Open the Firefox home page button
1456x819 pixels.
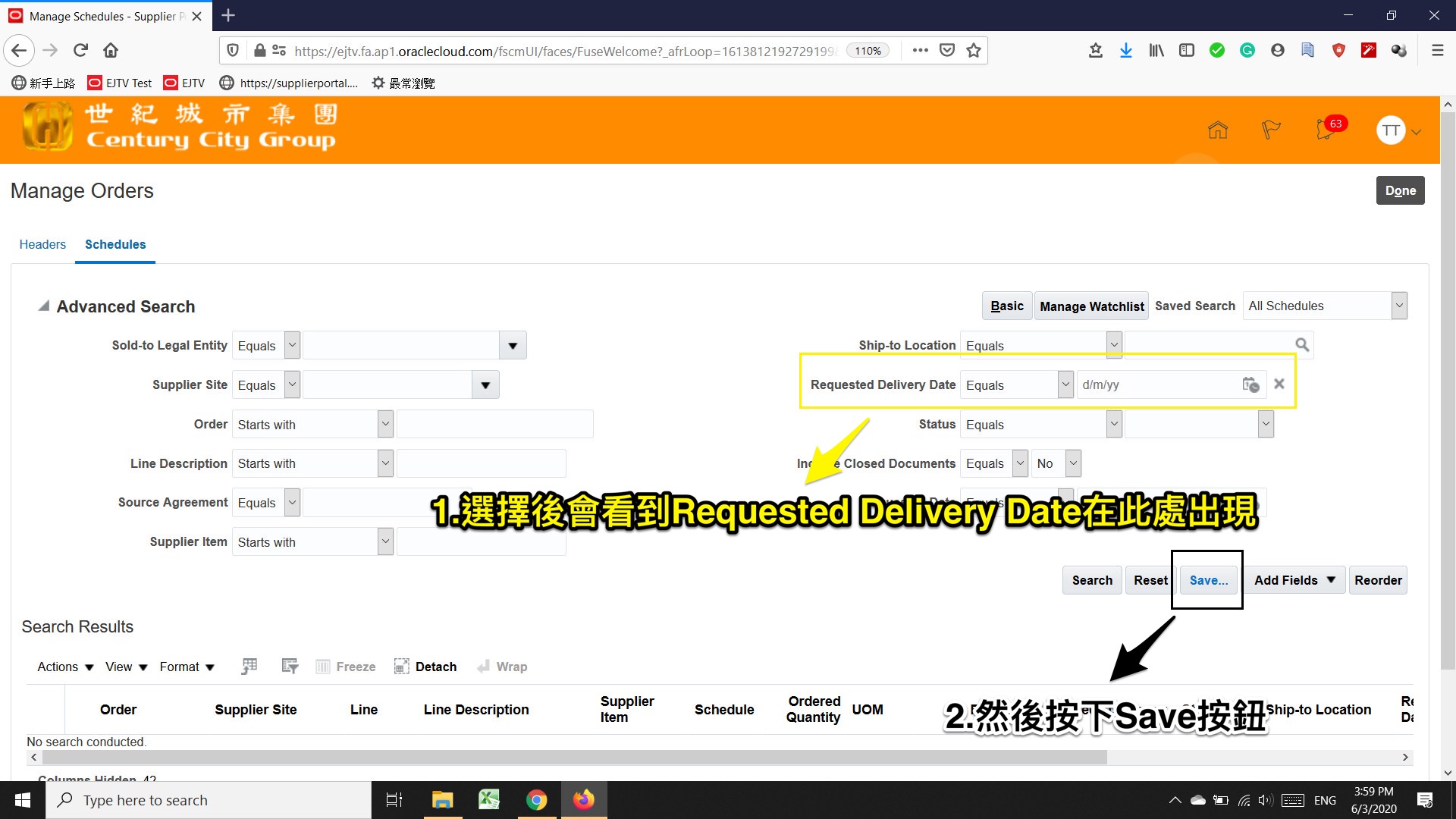point(111,51)
